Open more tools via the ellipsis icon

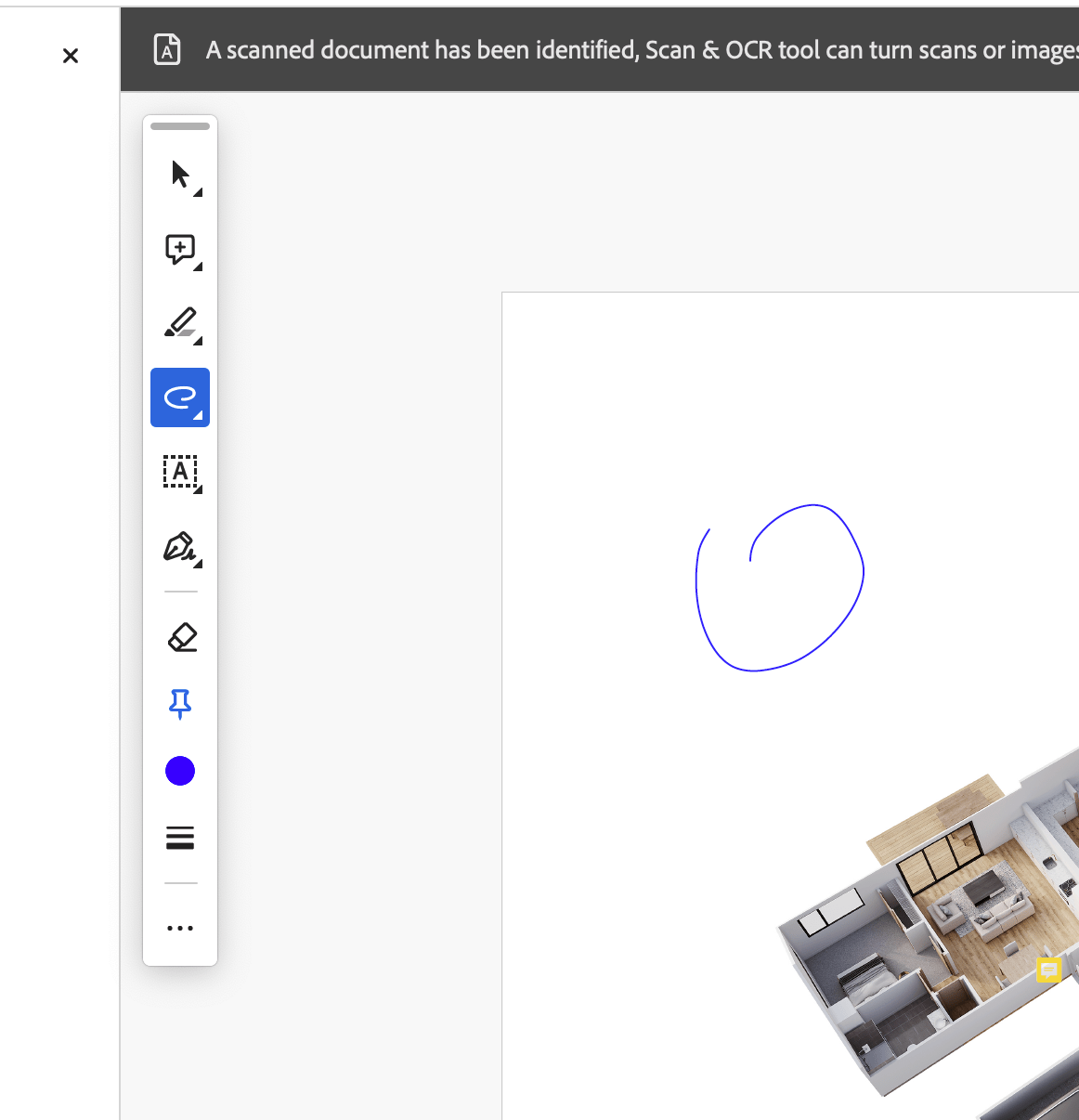tap(179, 927)
